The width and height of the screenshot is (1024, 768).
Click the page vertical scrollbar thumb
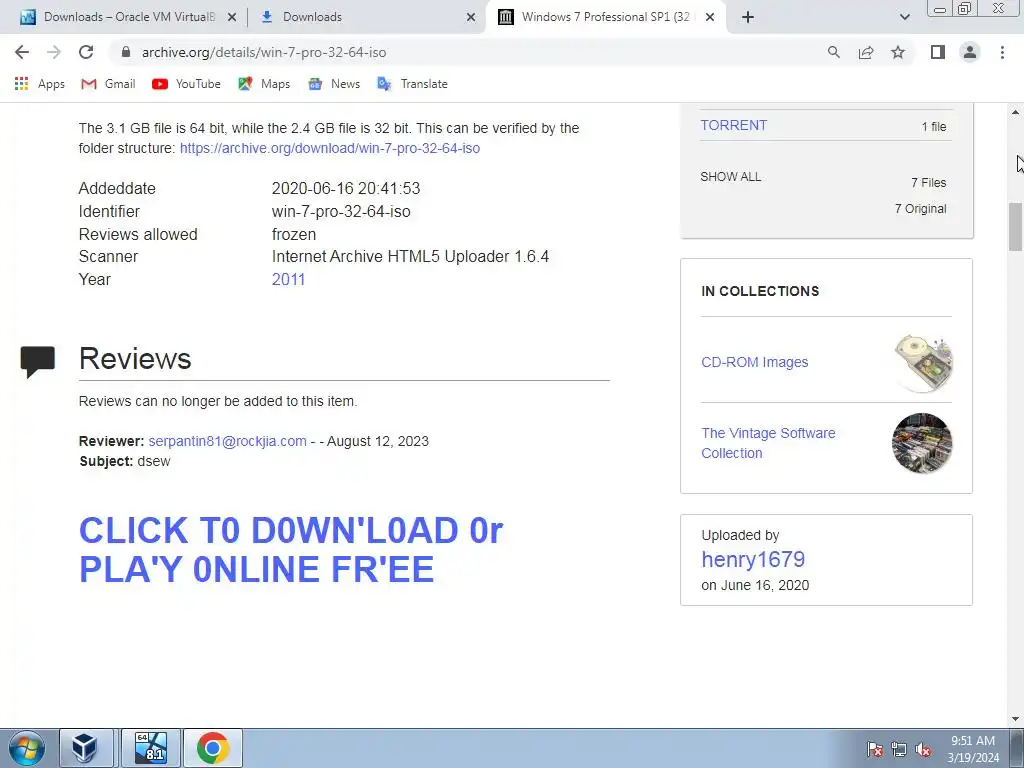point(1015,227)
